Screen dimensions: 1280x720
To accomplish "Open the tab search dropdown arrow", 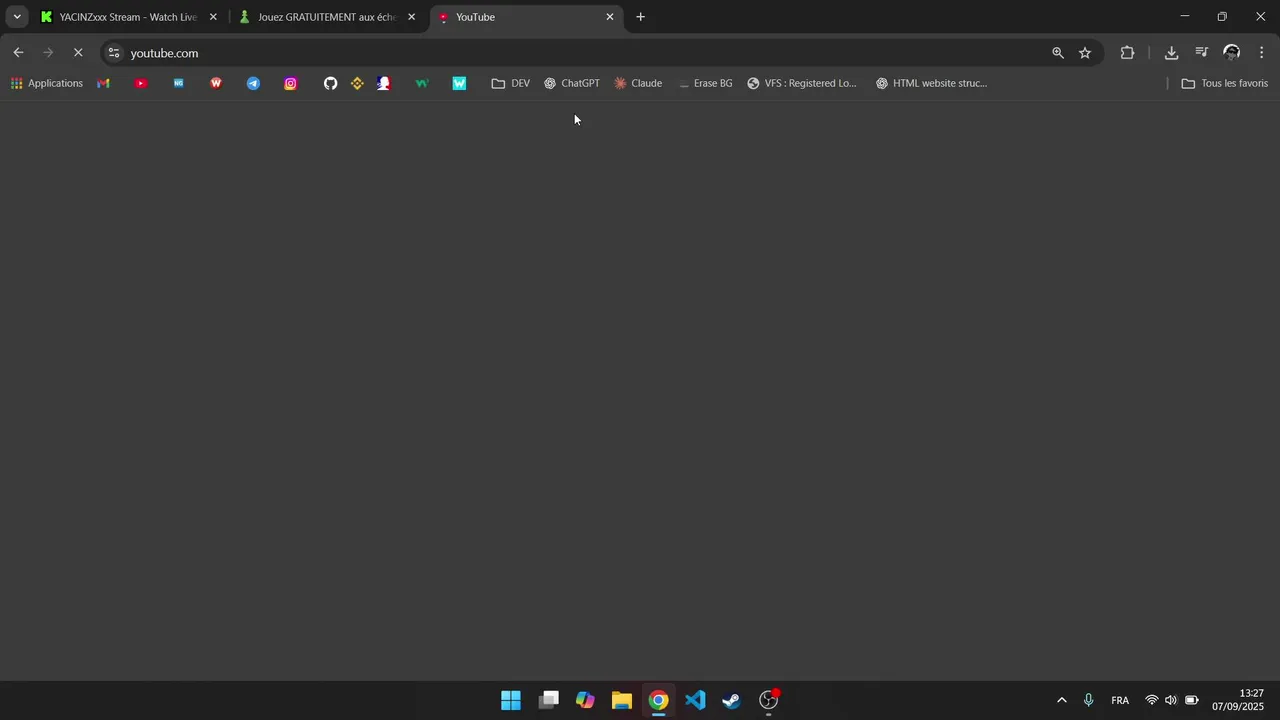I will point(17,17).
